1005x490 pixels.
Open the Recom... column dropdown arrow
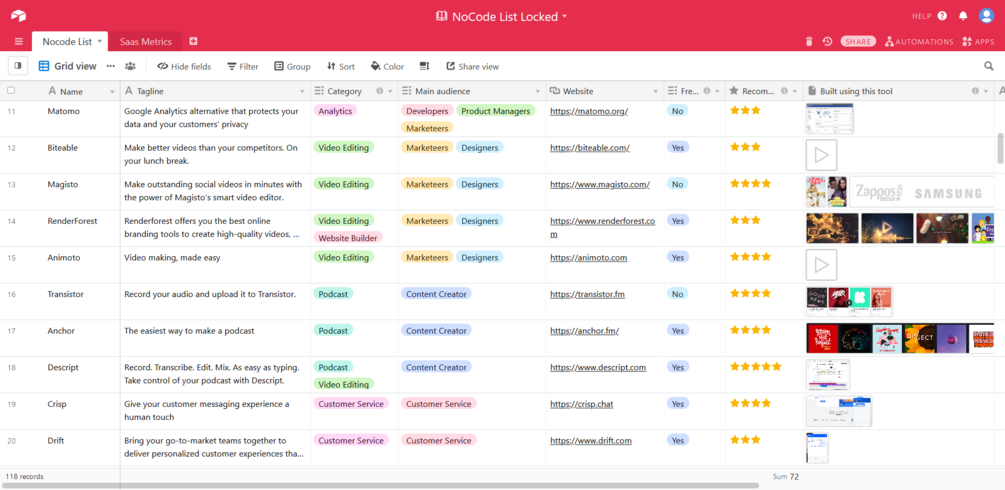pyautogui.click(x=795, y=92)
